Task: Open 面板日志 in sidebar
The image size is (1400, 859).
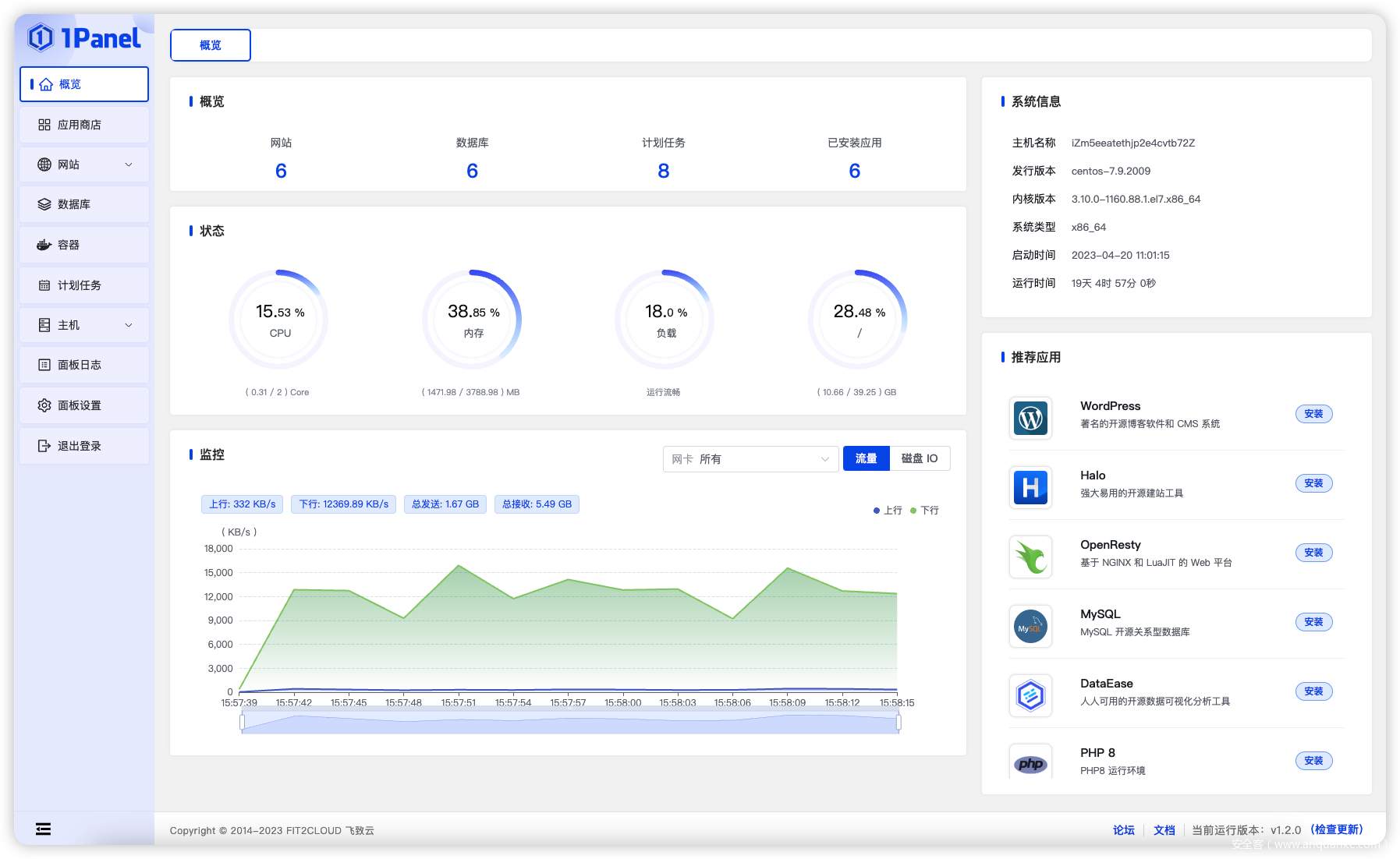Action: 84,365
